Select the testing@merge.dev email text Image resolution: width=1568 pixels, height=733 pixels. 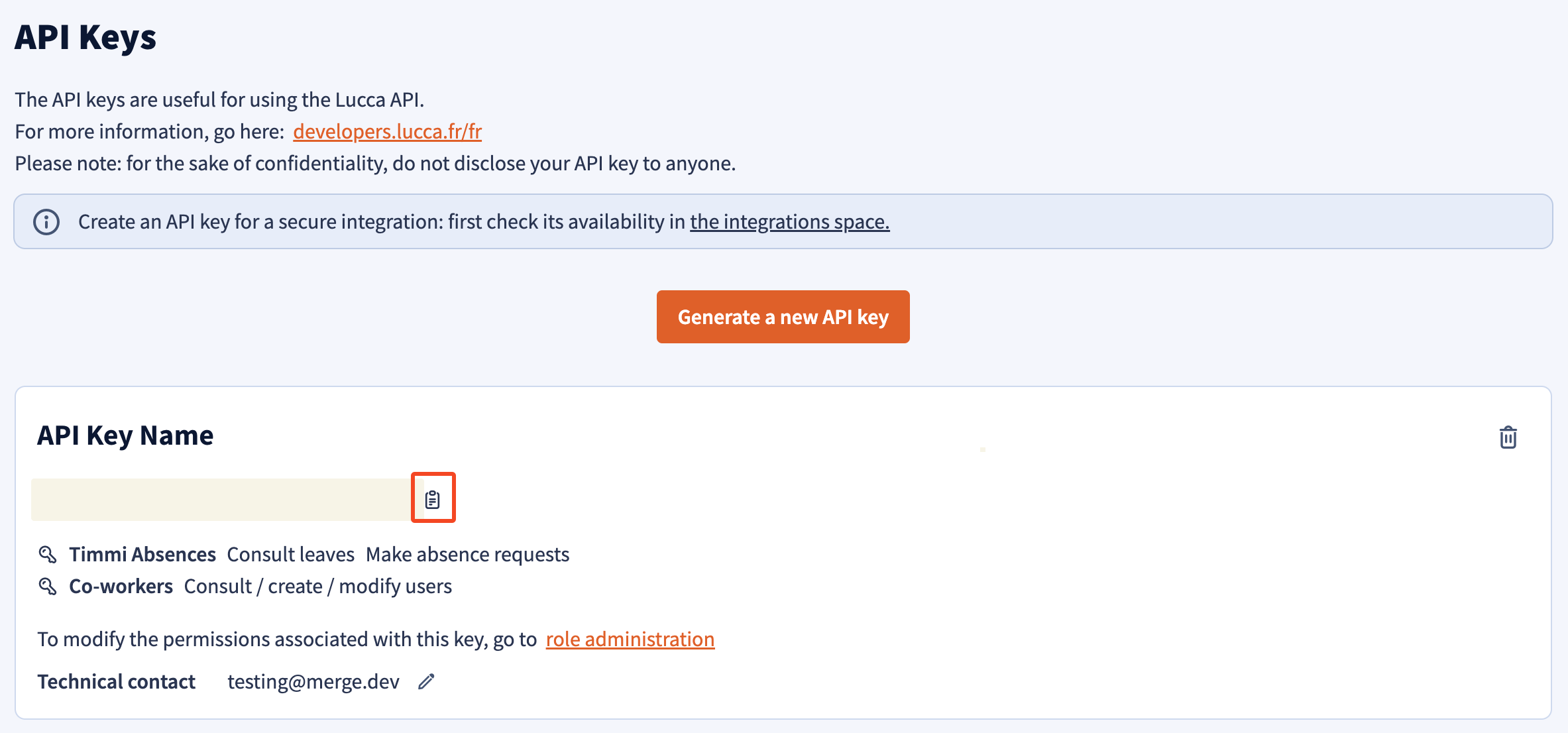tap(313, 681)
